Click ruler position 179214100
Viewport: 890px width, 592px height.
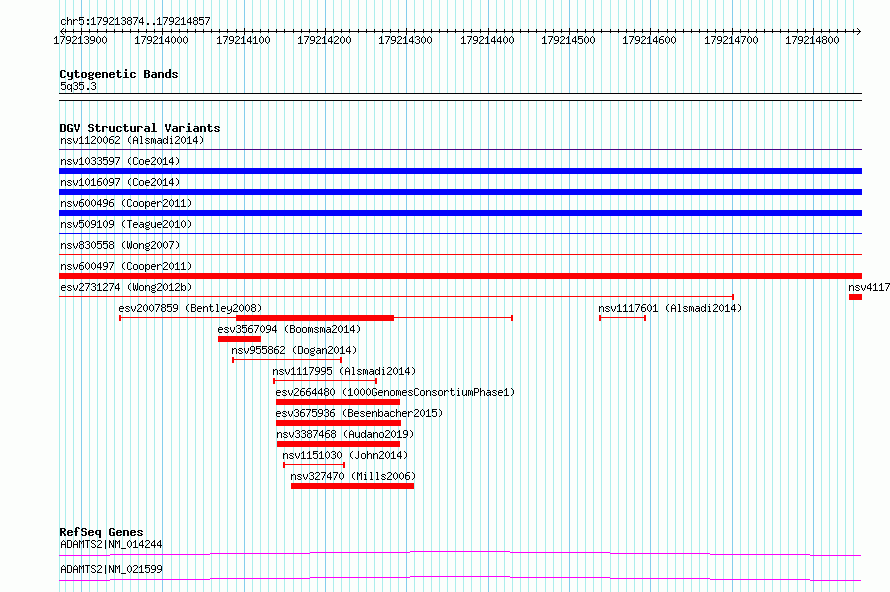(x=244, y=40)
